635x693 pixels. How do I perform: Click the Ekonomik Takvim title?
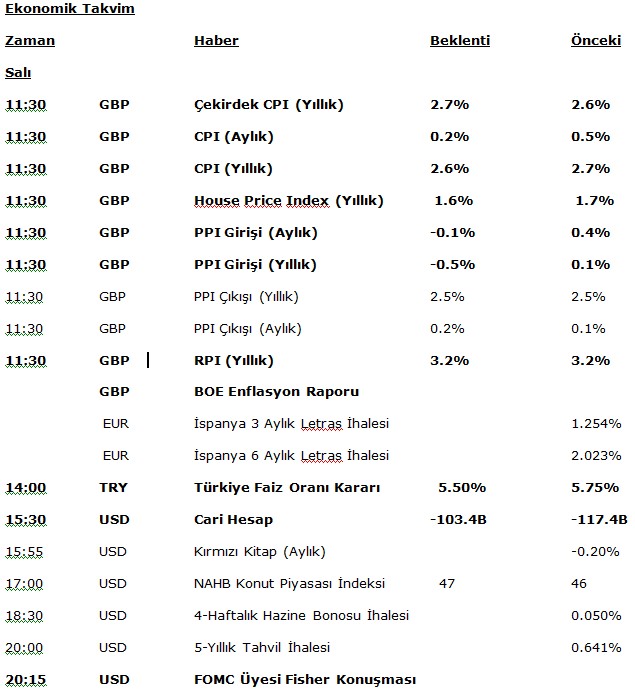coord(70,9)
